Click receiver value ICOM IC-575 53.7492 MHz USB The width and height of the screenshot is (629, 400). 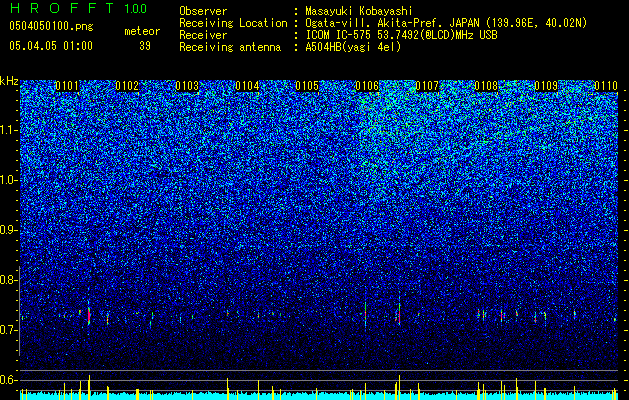[x=401, y=35]
